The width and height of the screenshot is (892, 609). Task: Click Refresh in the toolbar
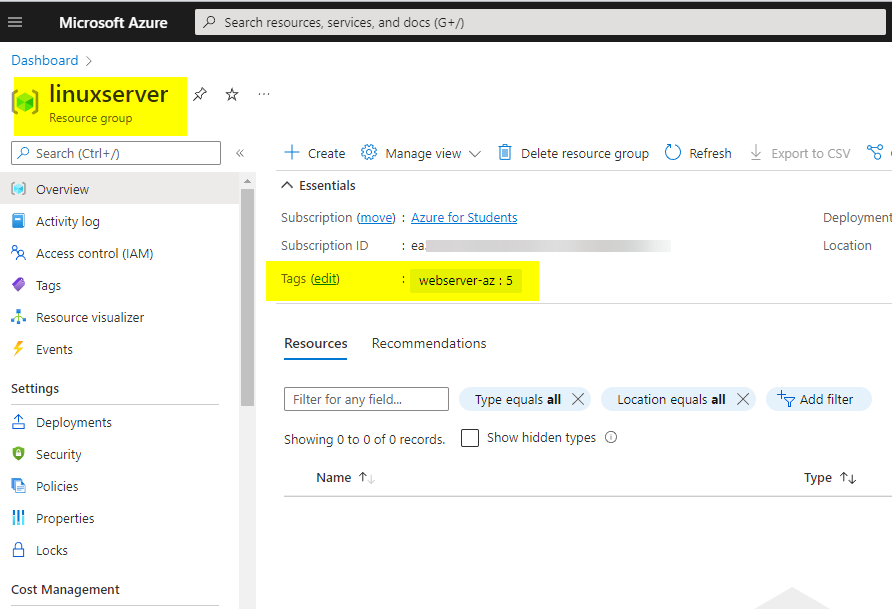(x=698, y=153)
